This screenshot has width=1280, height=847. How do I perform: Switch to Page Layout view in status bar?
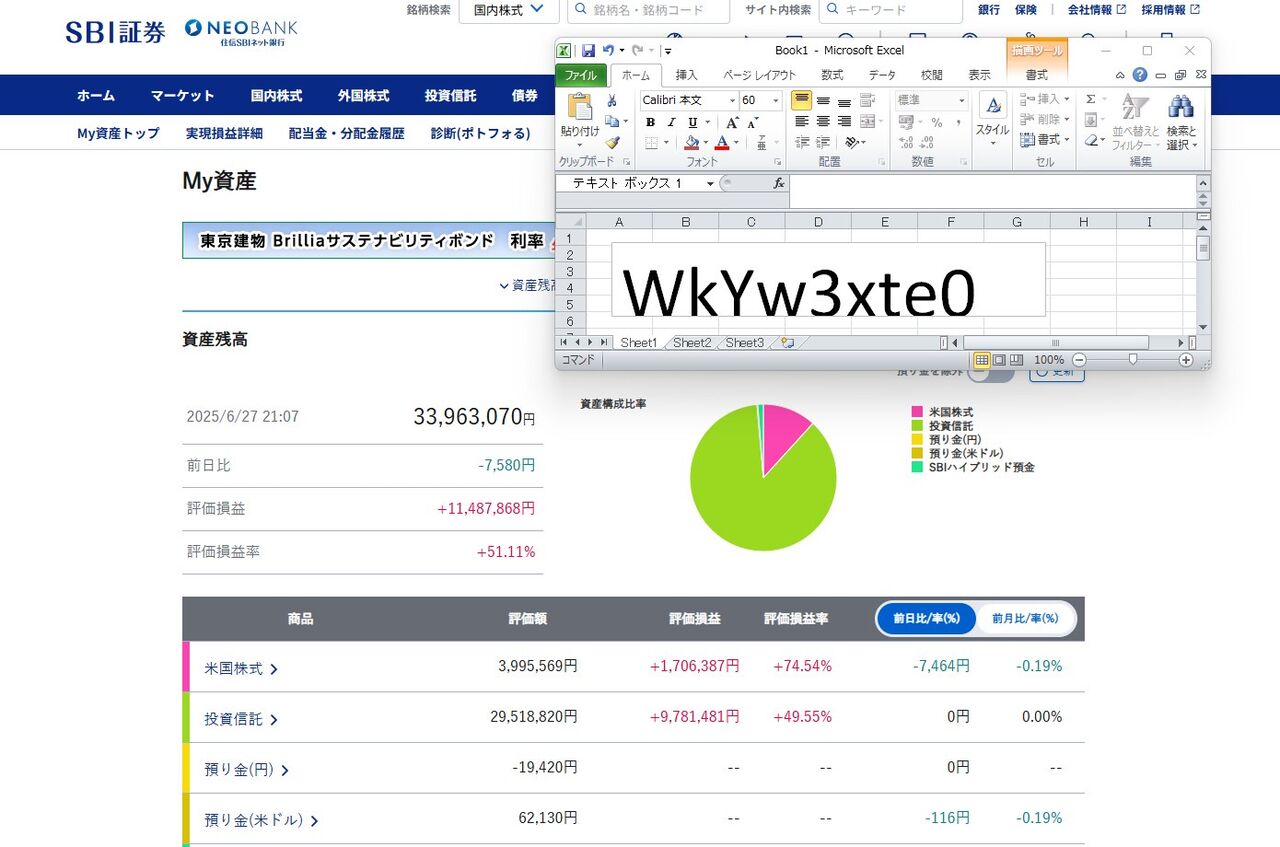(x=999, y=360)
